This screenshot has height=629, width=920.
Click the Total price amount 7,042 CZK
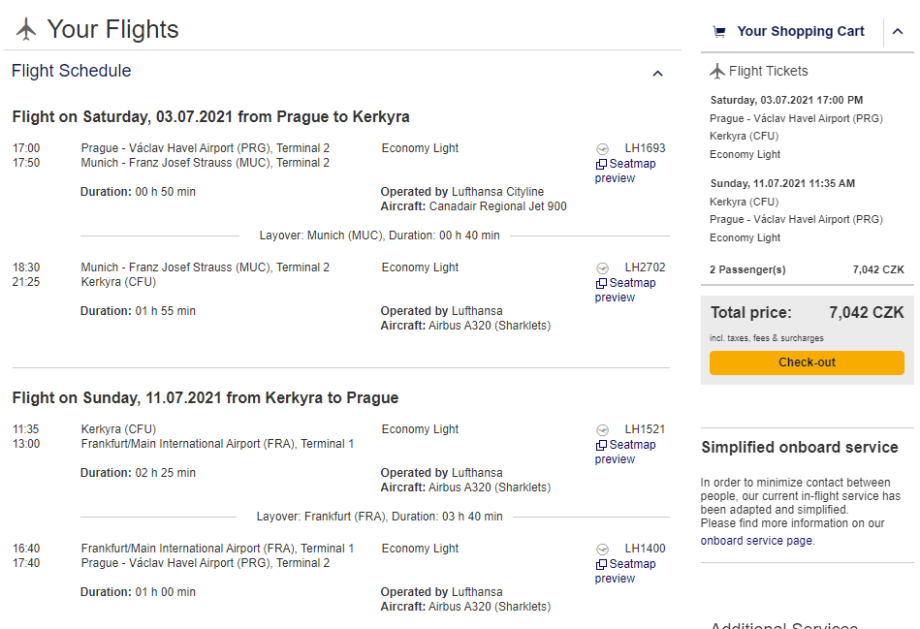tap(866, 313)
